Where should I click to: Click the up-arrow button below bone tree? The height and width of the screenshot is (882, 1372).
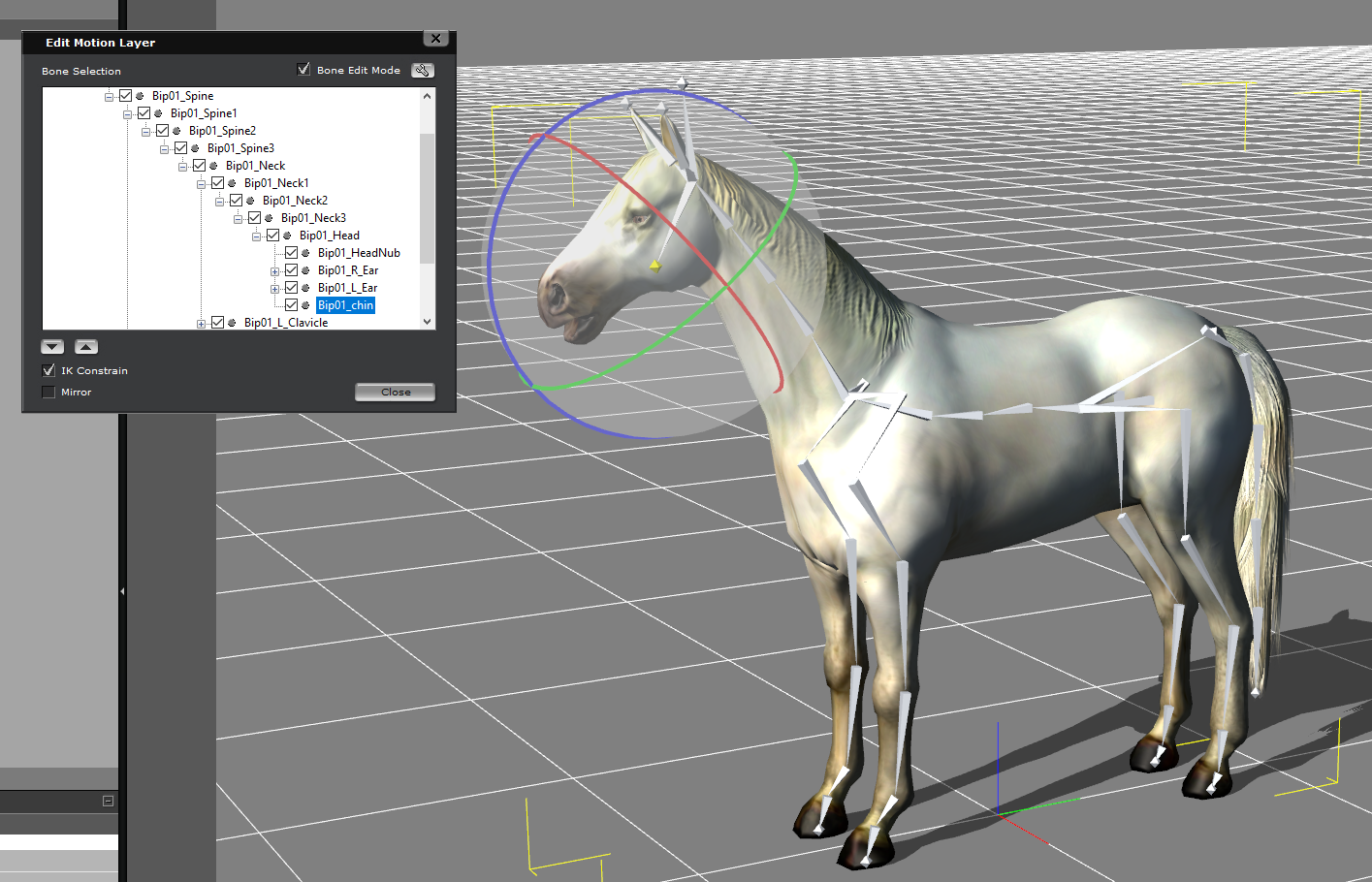point(86,347)
